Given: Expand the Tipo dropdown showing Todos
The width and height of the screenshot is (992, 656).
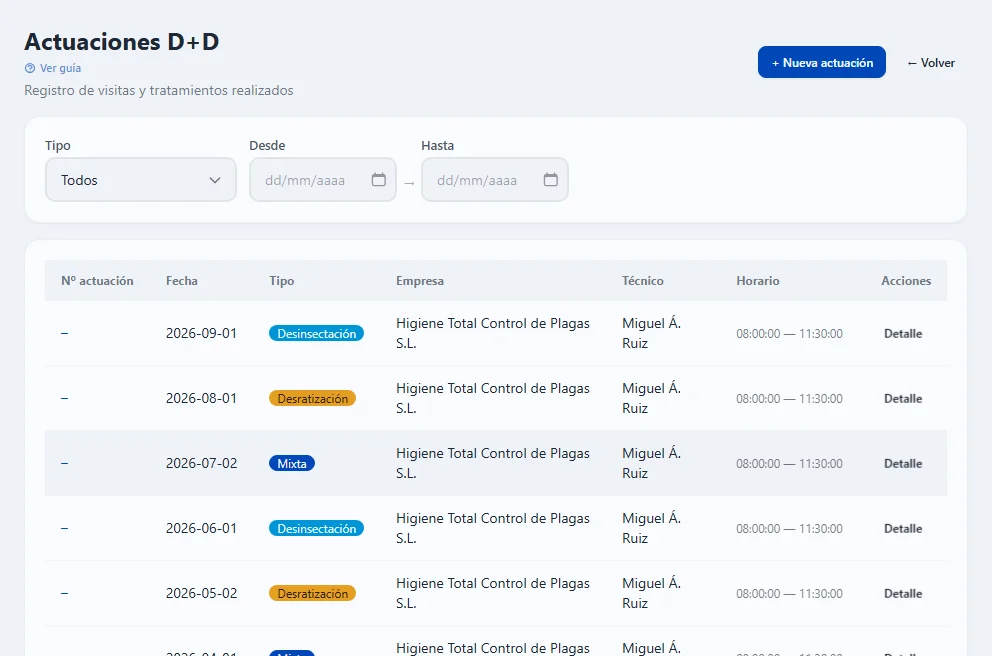Looking at the screenshot, I should tap(141, 180).
